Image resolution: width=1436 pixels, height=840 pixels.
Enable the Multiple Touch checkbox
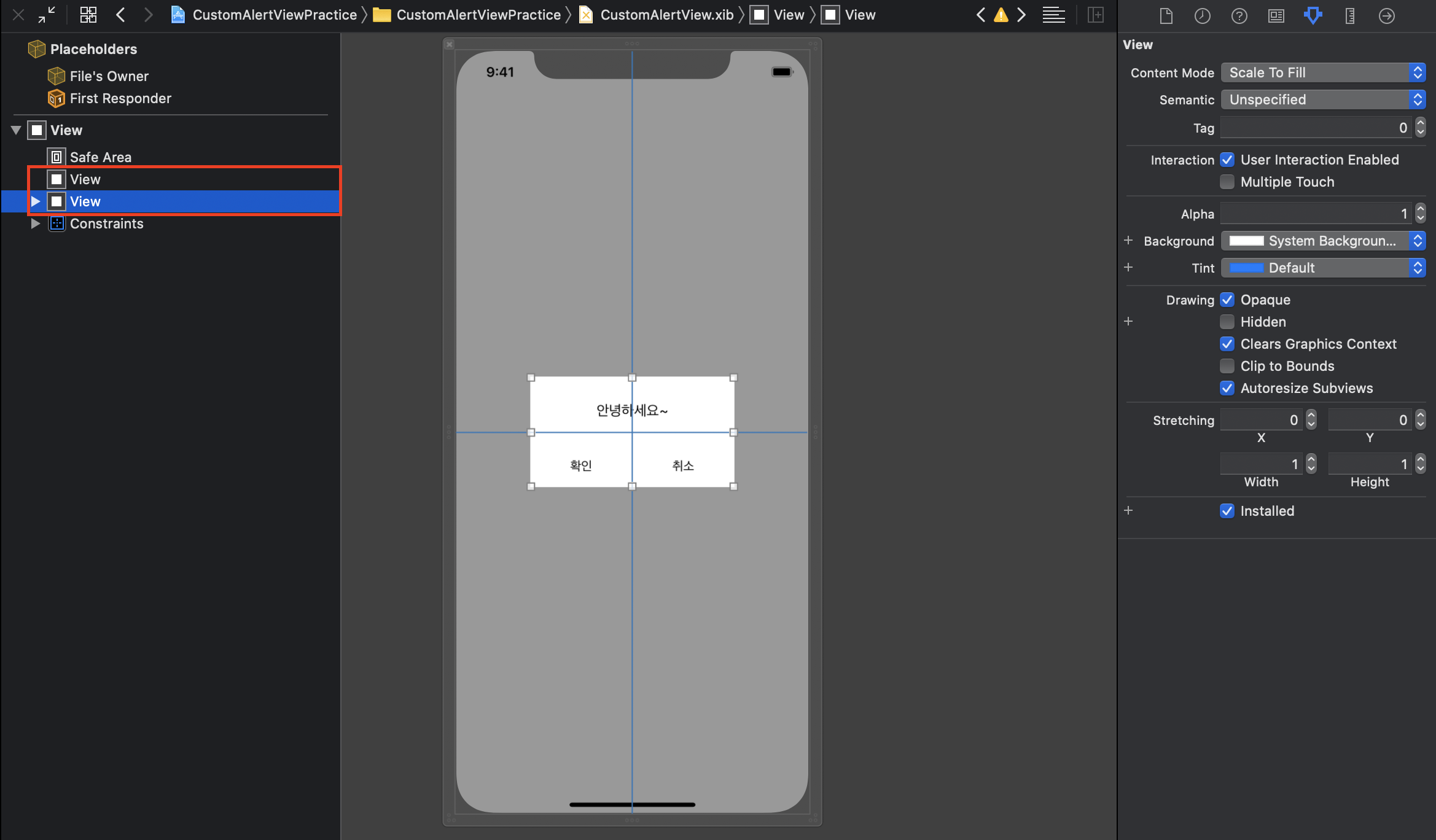1227,182
